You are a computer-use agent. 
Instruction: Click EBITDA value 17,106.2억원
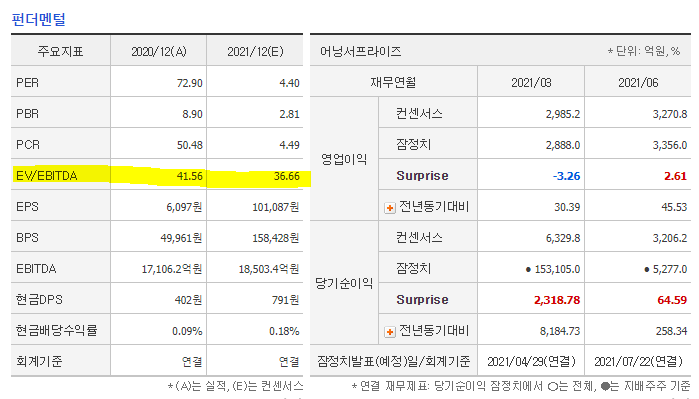(172, 269)
